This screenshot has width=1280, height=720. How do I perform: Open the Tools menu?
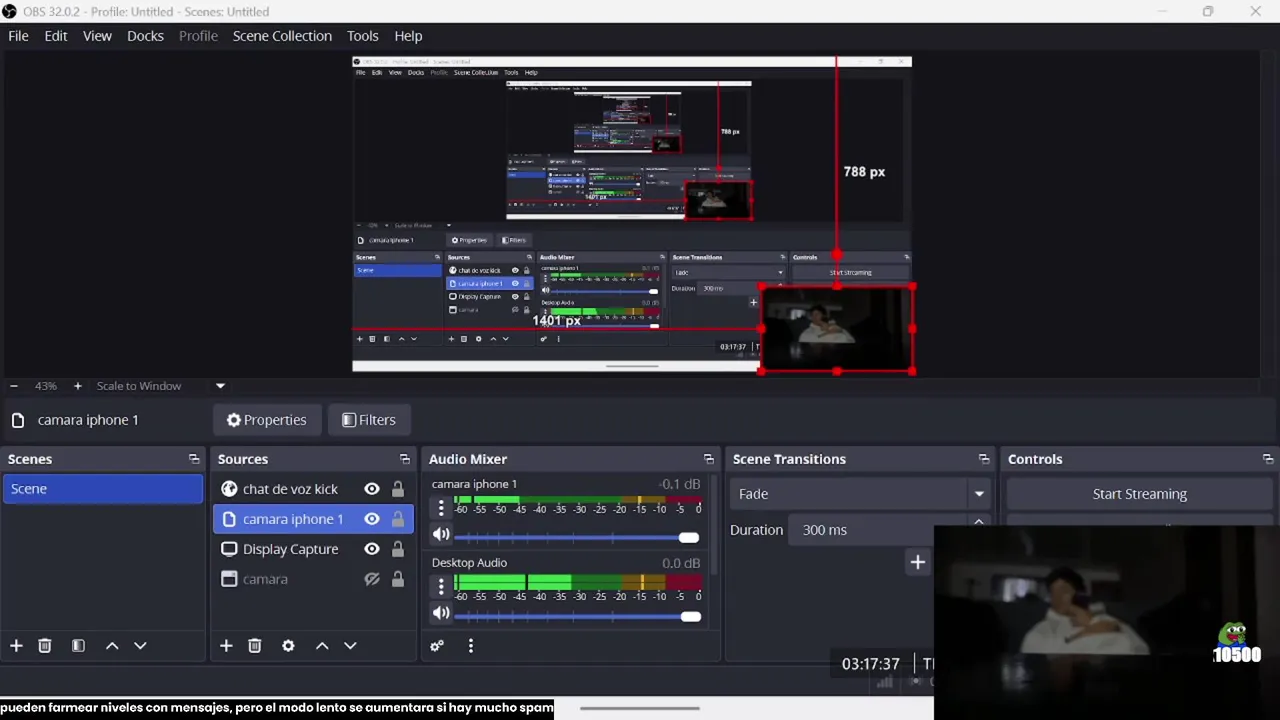(x=363, y=36)
